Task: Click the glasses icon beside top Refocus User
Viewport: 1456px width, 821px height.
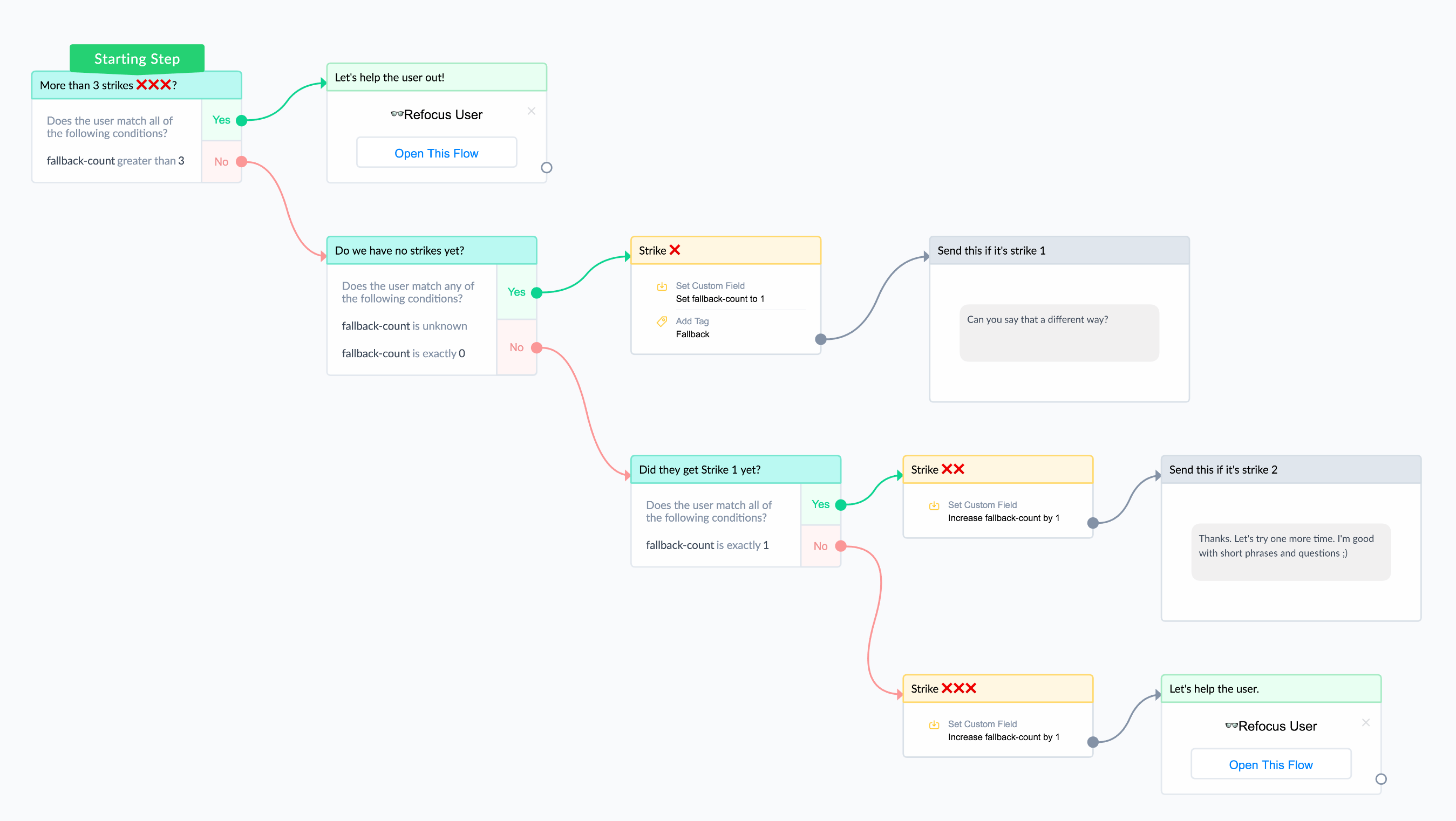Action: [397, 114]
